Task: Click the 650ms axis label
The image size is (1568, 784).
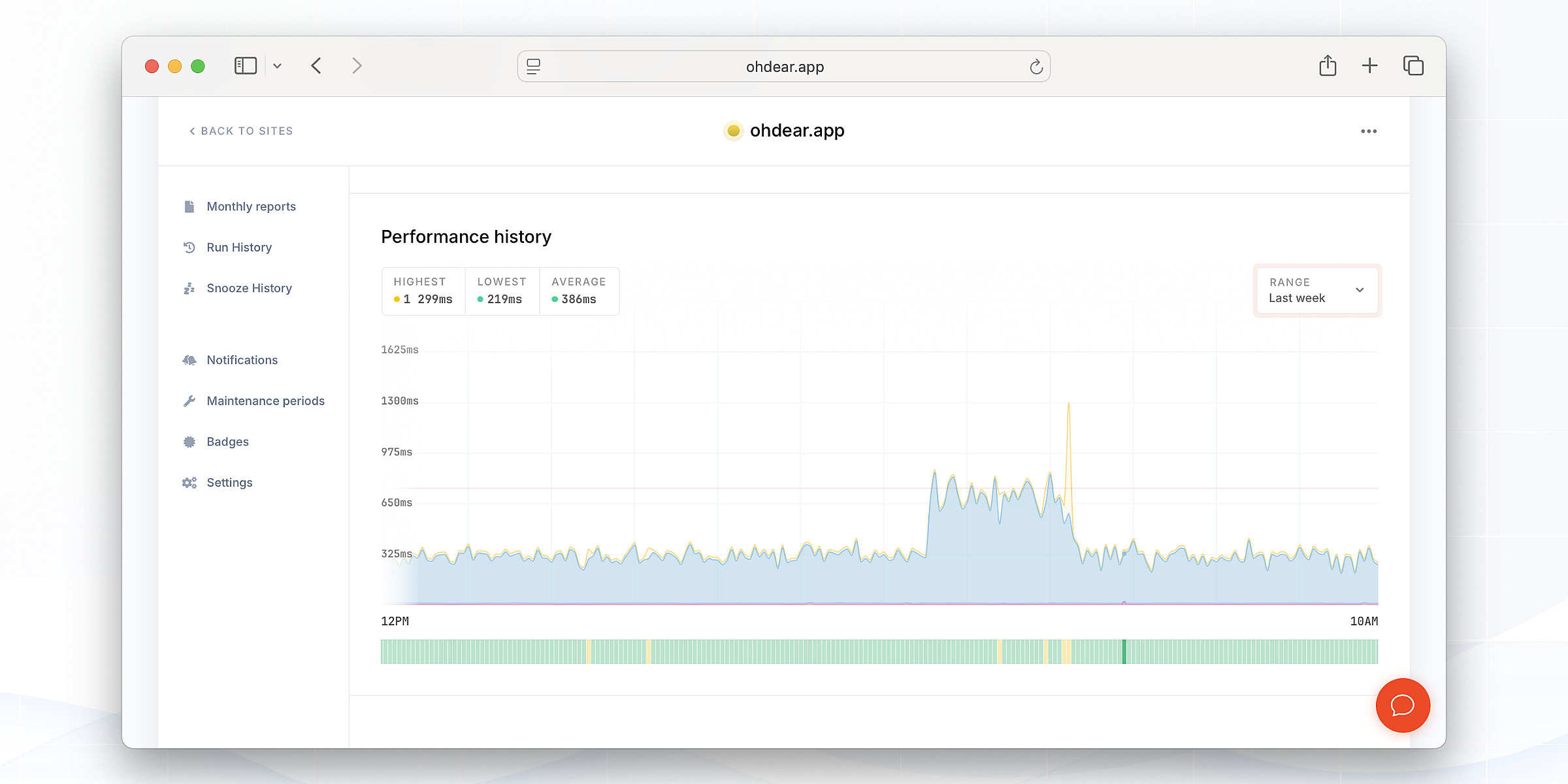Action: pos(397,503)
